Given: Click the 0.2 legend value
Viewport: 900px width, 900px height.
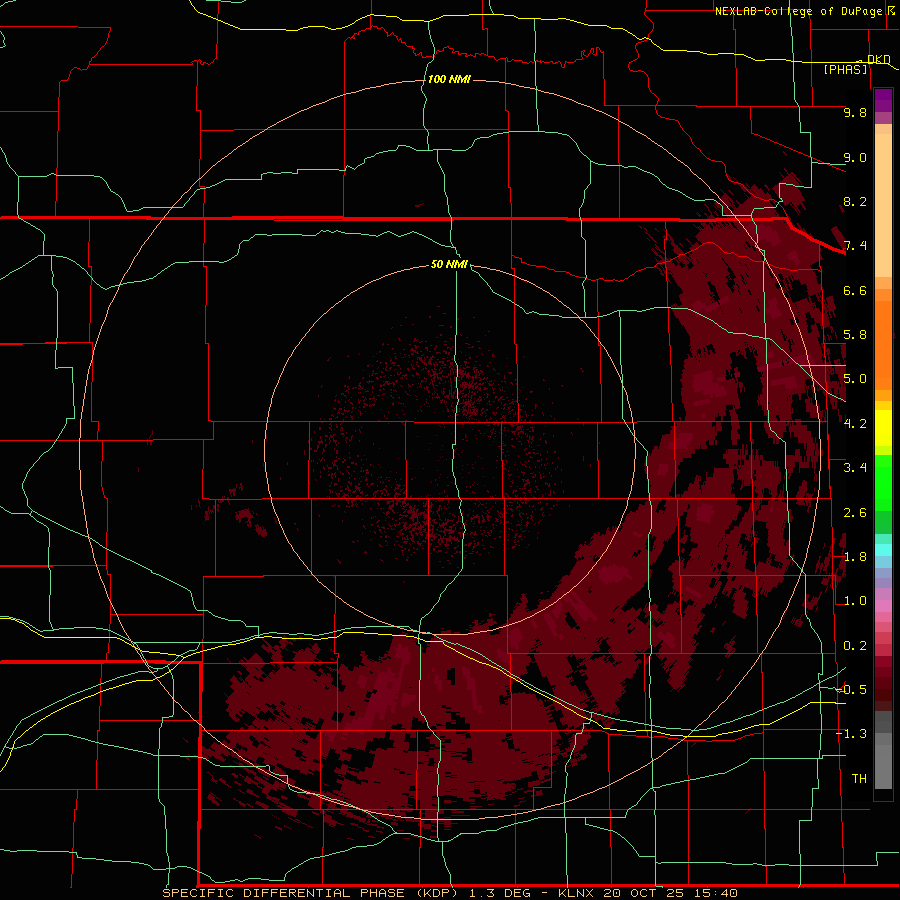Looking at the screenshot, I should 855,646.
